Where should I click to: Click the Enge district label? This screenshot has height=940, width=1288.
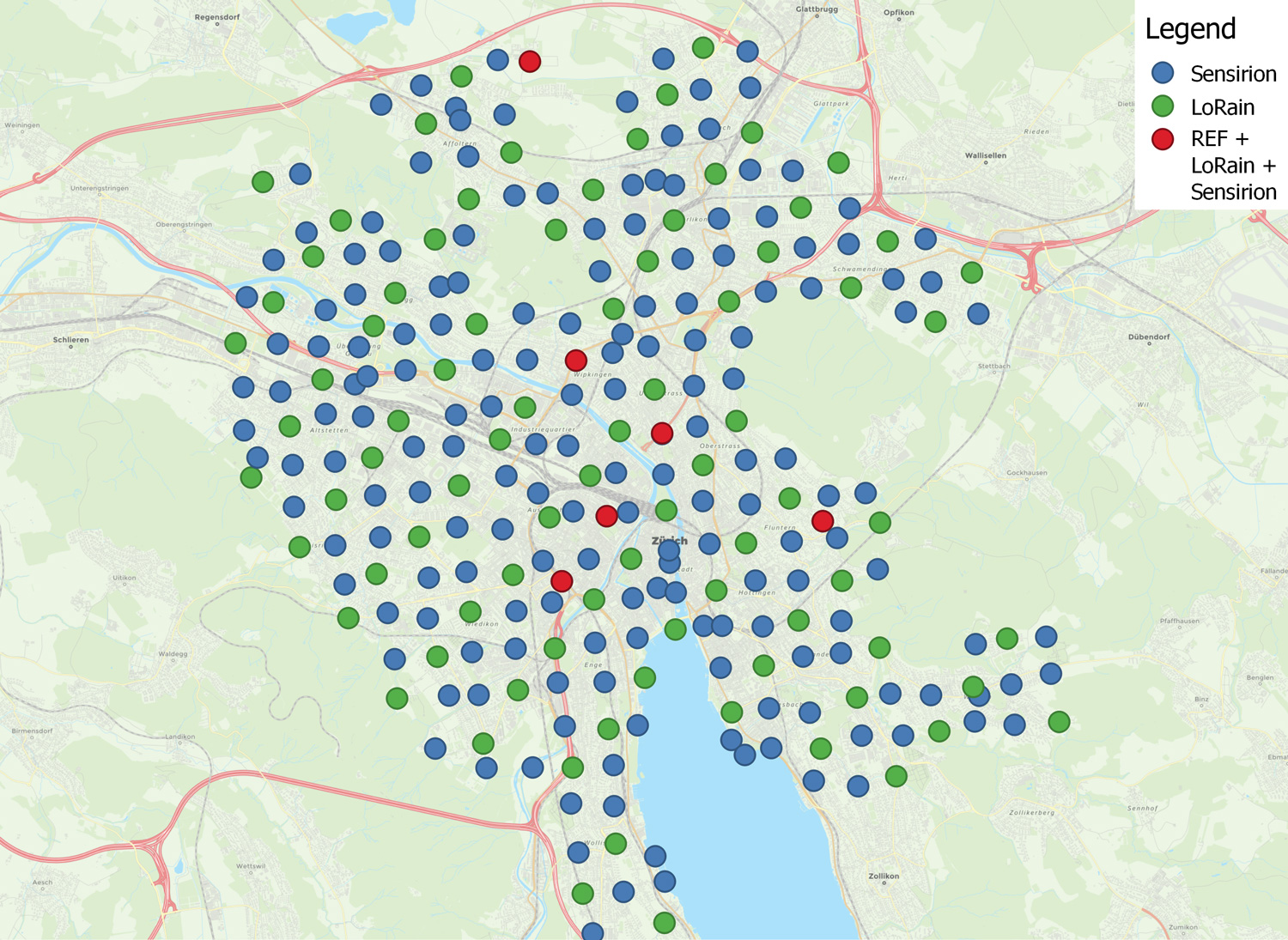[593, 664]
